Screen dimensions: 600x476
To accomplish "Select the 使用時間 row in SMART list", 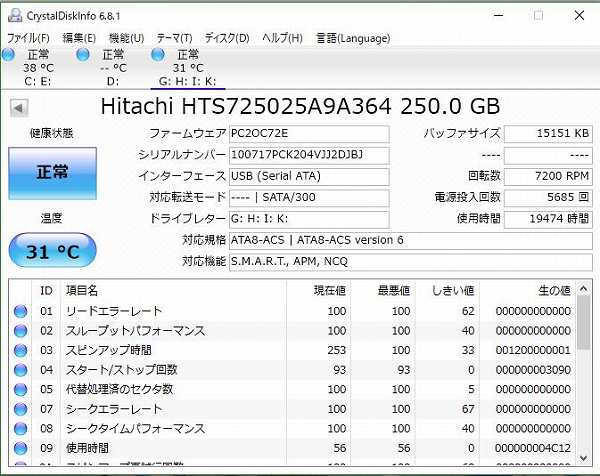I will 292,448.
